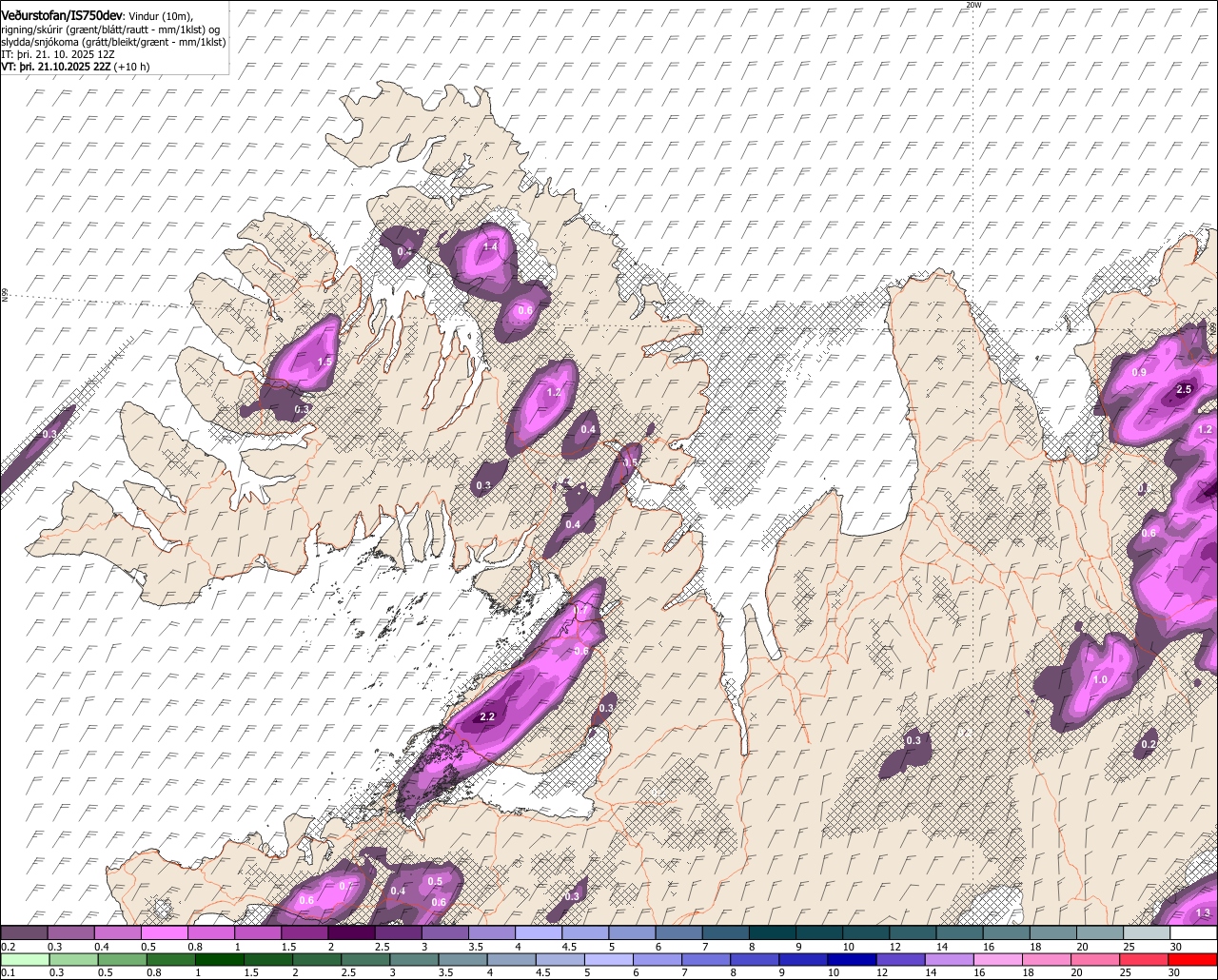1218x980 pixels.
Task: Click the 1.3 precipitation value on the map
Action: (1203, 913)
